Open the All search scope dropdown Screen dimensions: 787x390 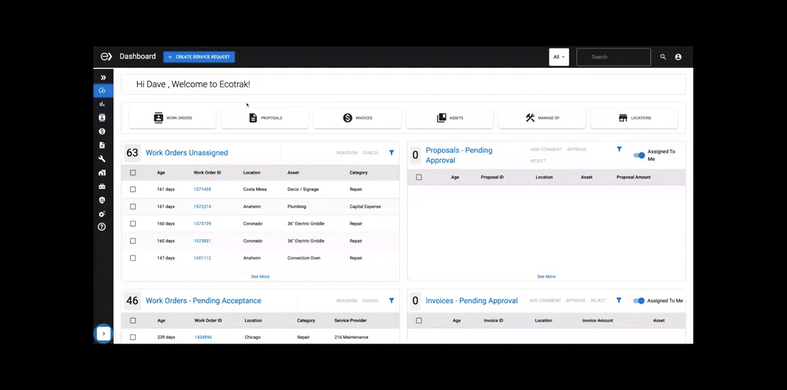point(559,57)
